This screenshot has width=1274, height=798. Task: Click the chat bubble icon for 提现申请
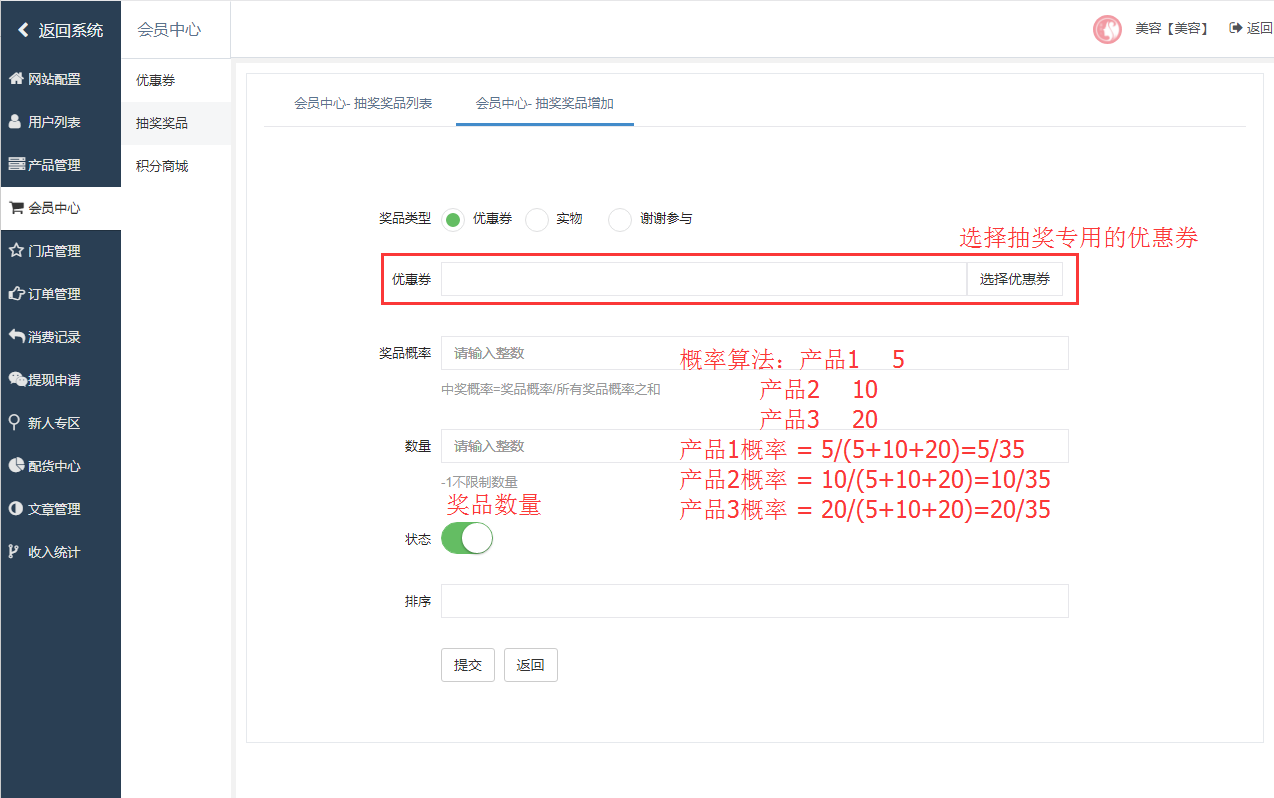click(x=17, y=380)
